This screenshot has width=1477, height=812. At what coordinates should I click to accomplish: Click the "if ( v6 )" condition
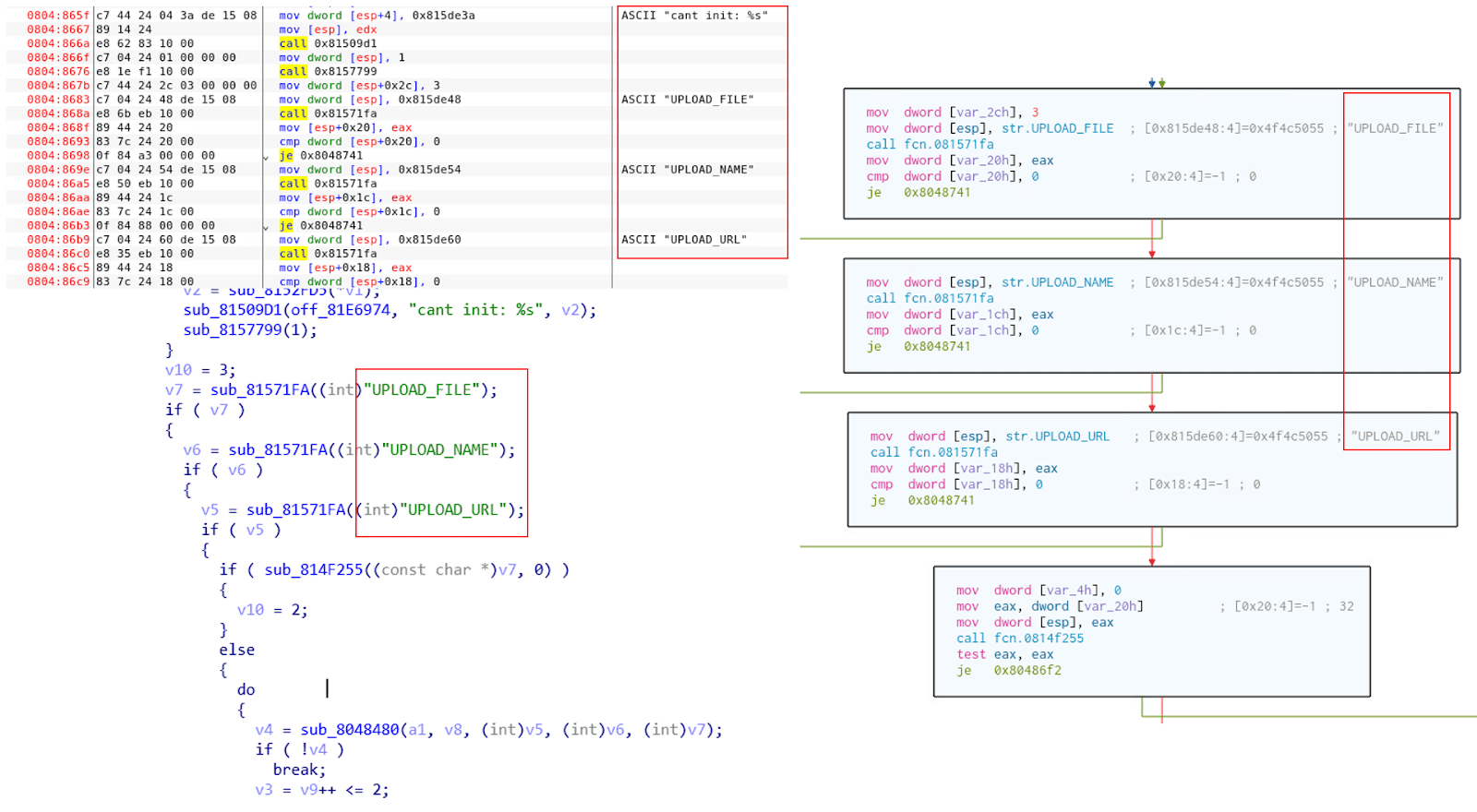click(223, 470)
